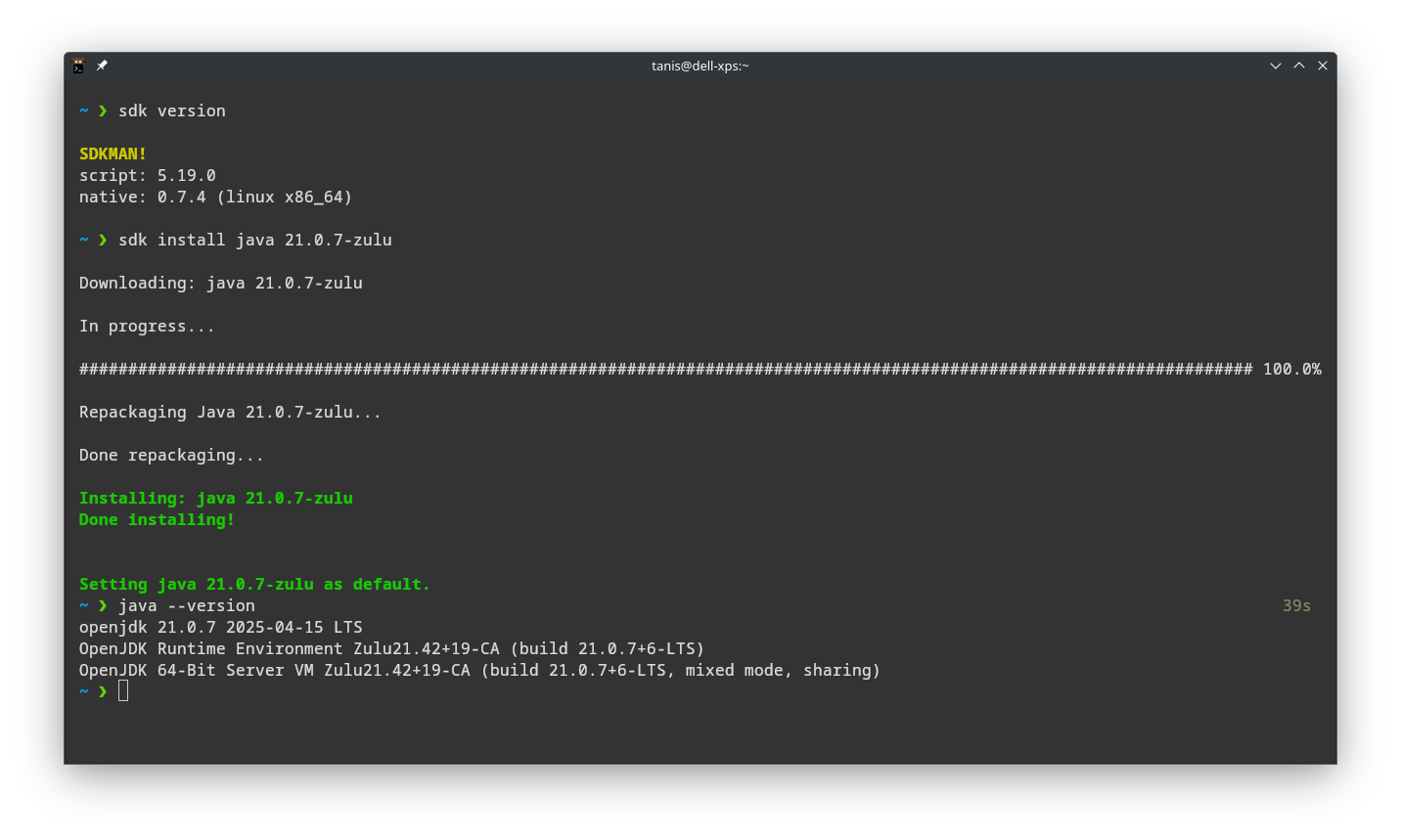Maximize the terminal with the up chevron
The image size is (1401, 840).
[x=1299, y=66]
